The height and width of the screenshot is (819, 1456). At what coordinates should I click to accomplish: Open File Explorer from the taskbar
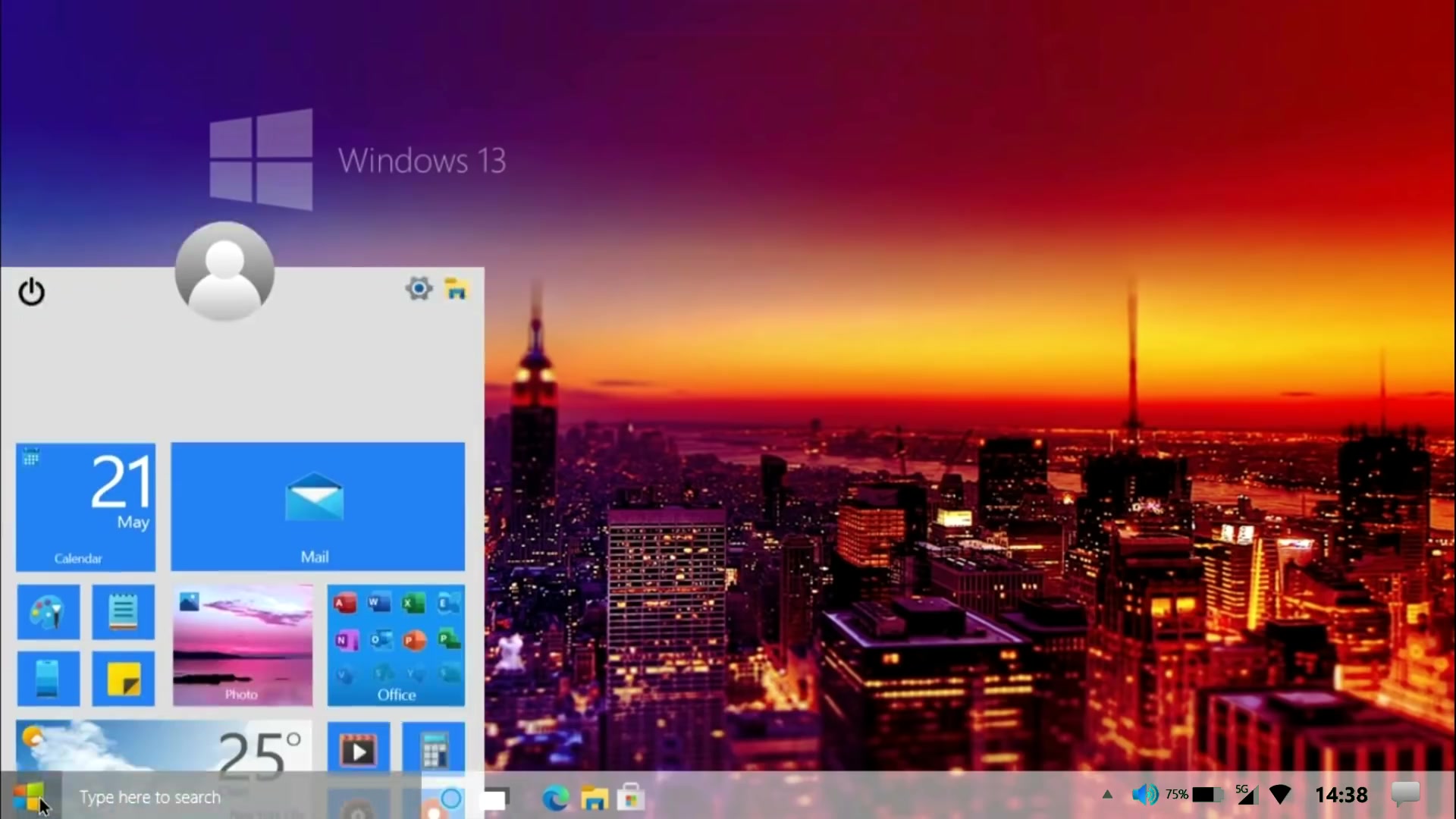594,798
